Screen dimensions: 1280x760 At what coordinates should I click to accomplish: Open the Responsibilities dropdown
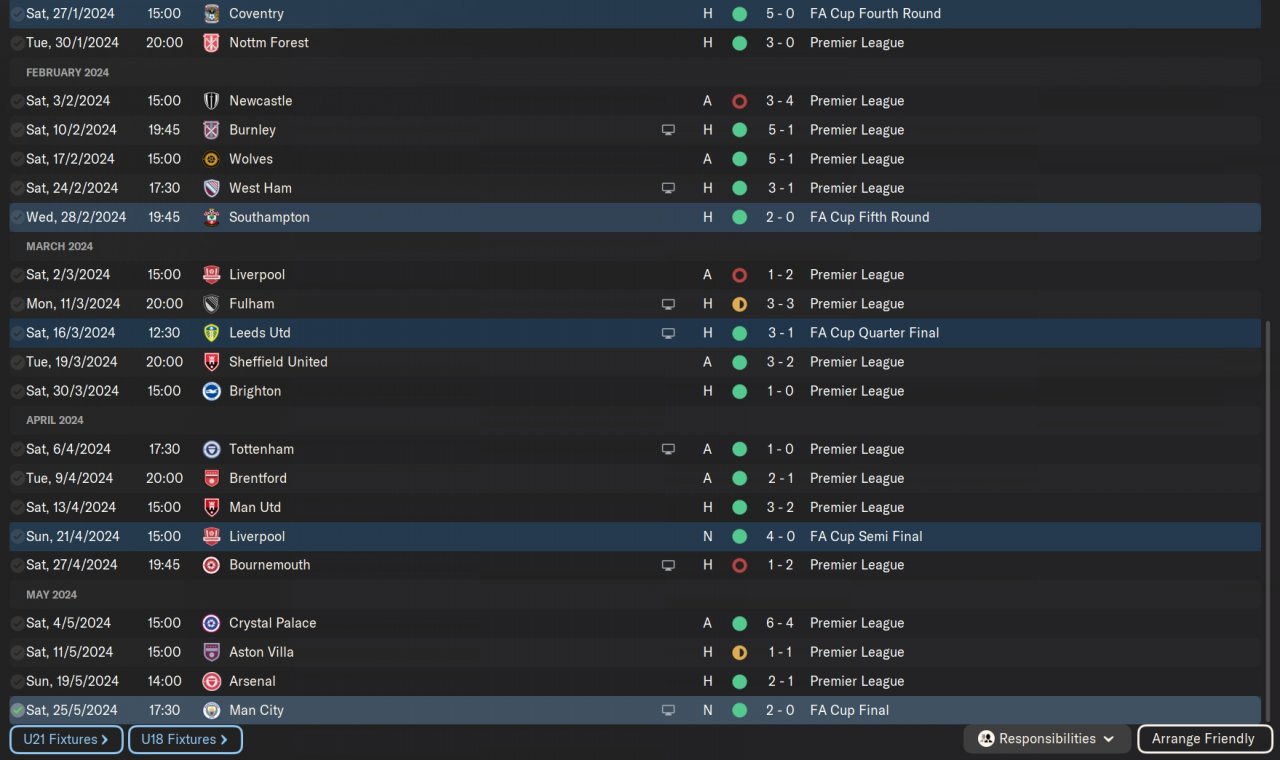coord(1045,739)
